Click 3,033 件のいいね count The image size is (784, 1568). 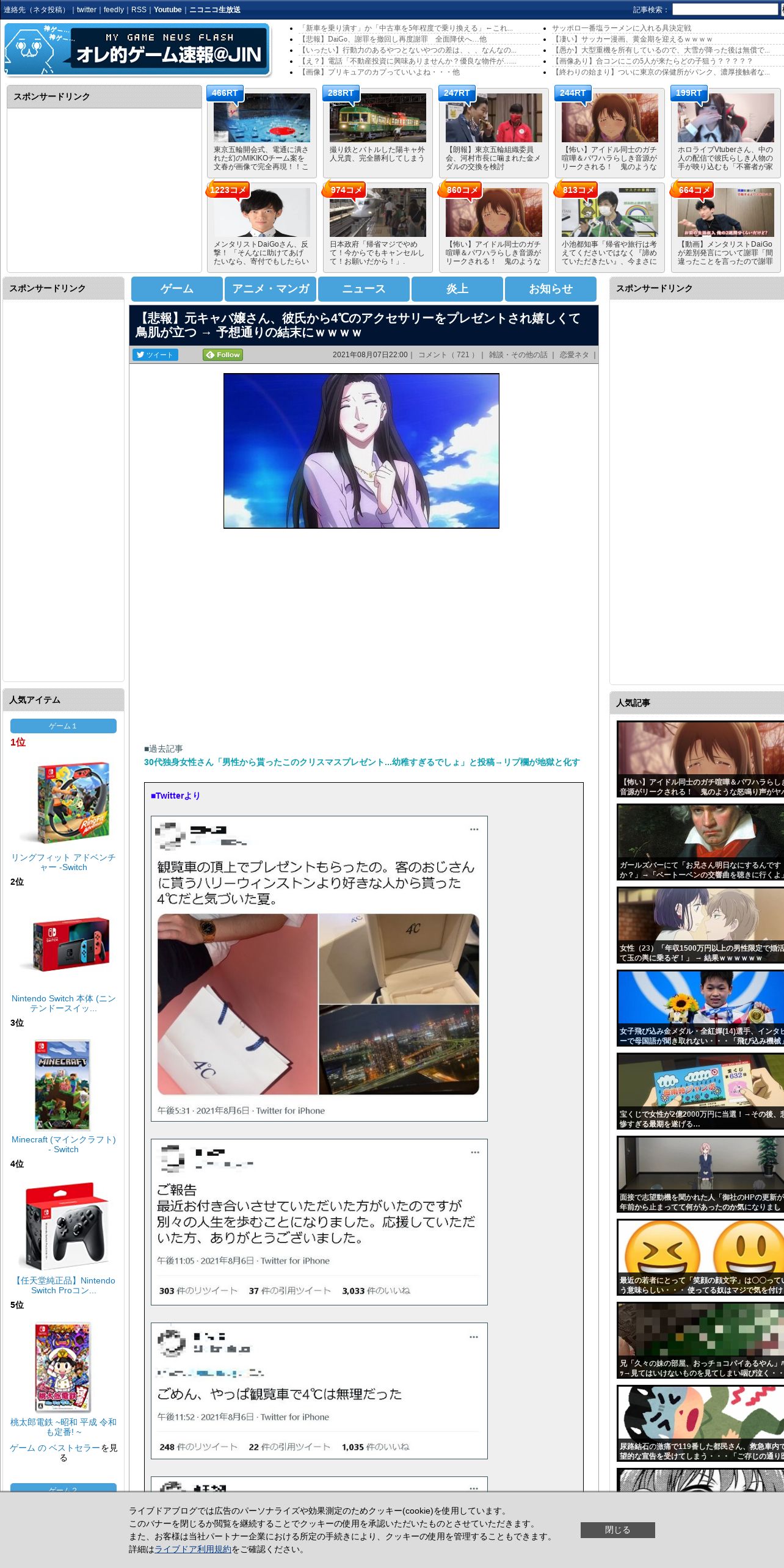pos(376,1290)
